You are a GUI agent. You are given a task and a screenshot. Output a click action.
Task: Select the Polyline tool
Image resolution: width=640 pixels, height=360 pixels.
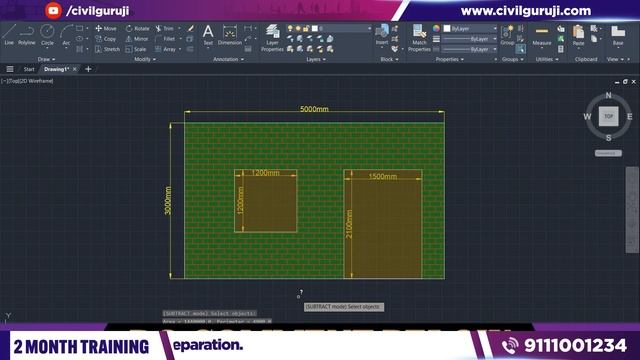27,34
